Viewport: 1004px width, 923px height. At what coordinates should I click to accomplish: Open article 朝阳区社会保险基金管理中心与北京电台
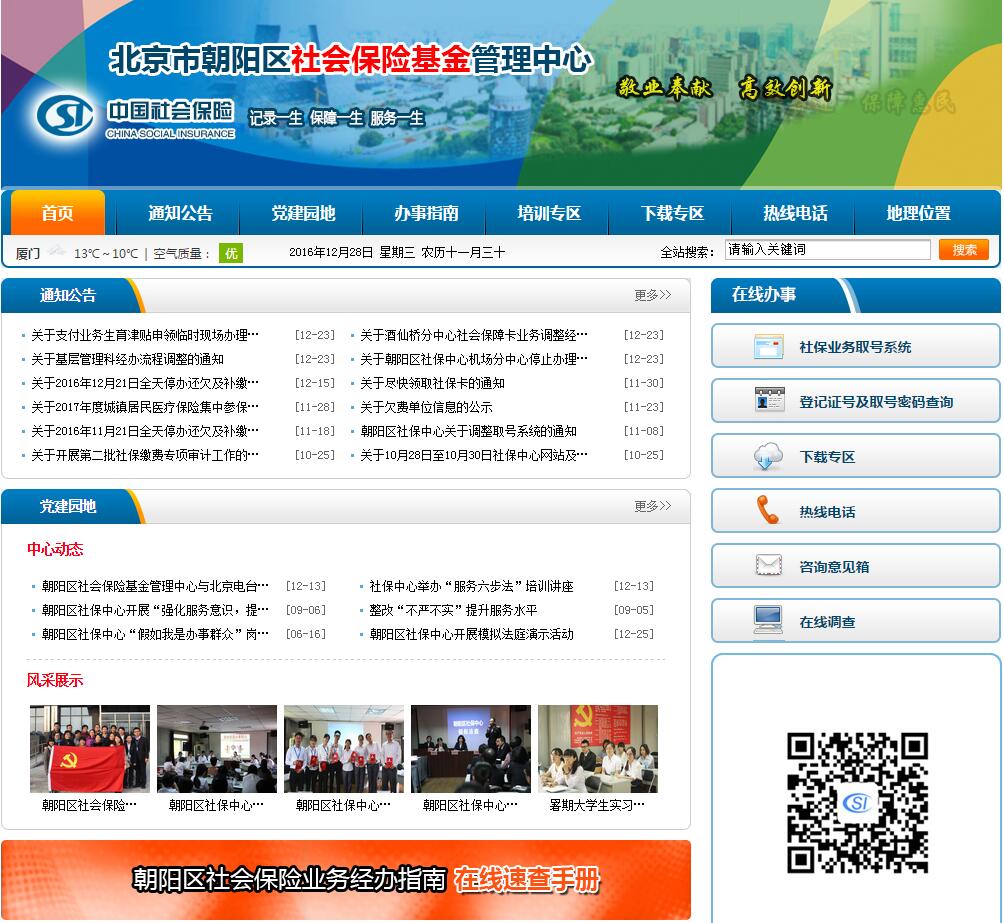pyautogui.click(x=156, y=586)
